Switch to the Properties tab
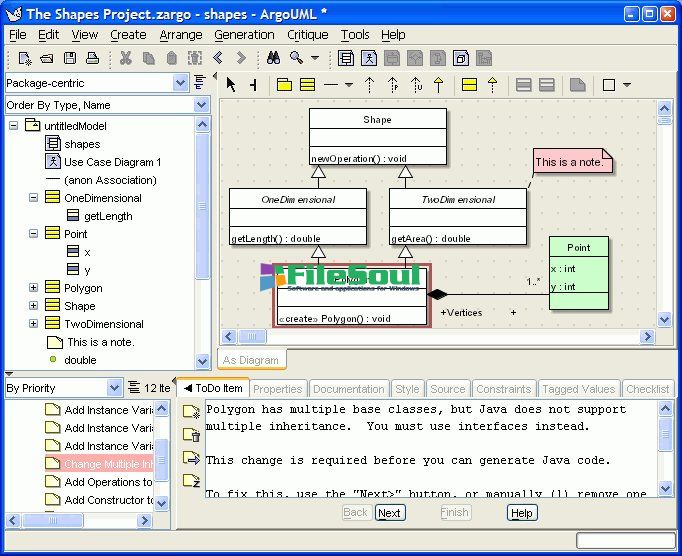This screenshot has height=556, width=682. pos(277,389)
